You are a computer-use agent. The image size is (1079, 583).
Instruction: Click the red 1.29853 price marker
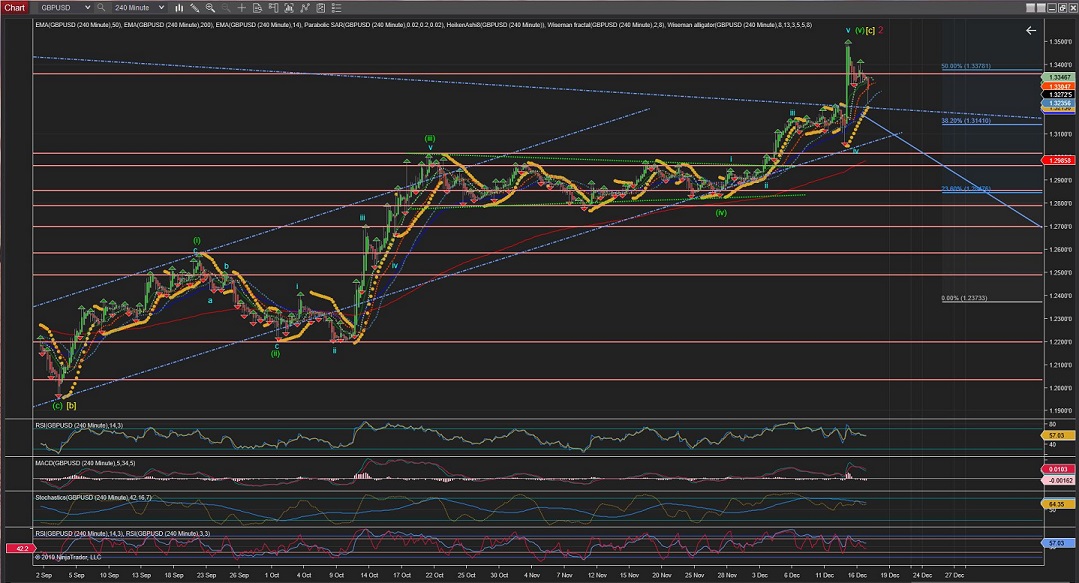1057,161
